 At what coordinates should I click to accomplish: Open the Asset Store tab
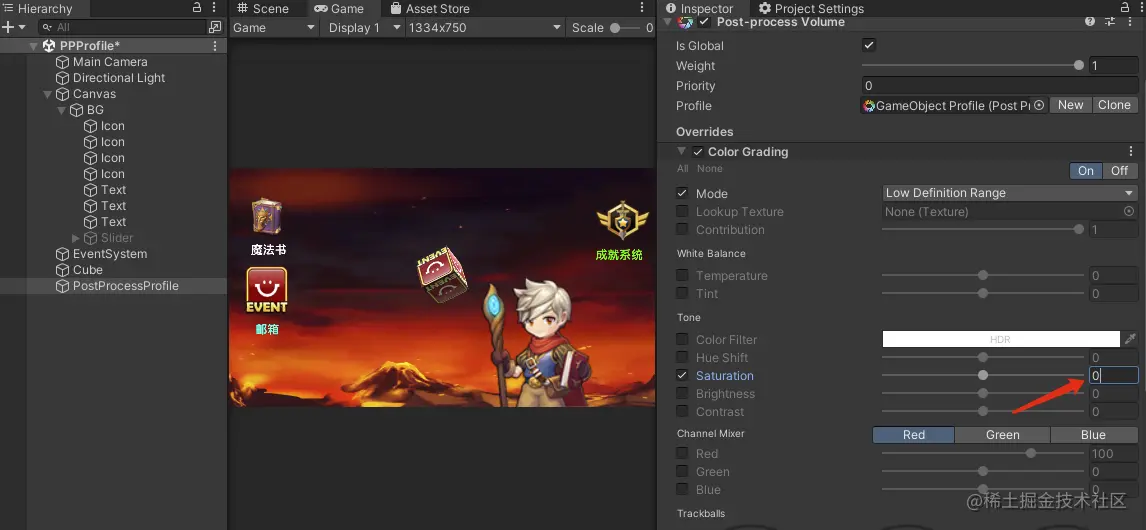click(x=430, y=9)
